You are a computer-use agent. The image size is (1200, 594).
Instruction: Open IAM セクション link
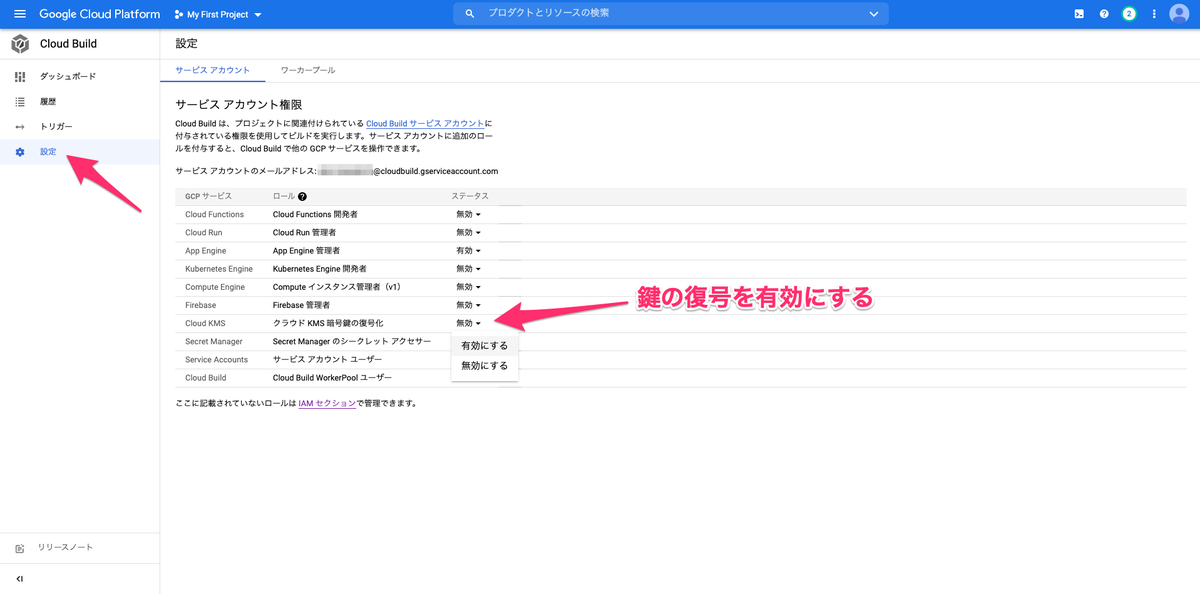[x=327, y=404]
